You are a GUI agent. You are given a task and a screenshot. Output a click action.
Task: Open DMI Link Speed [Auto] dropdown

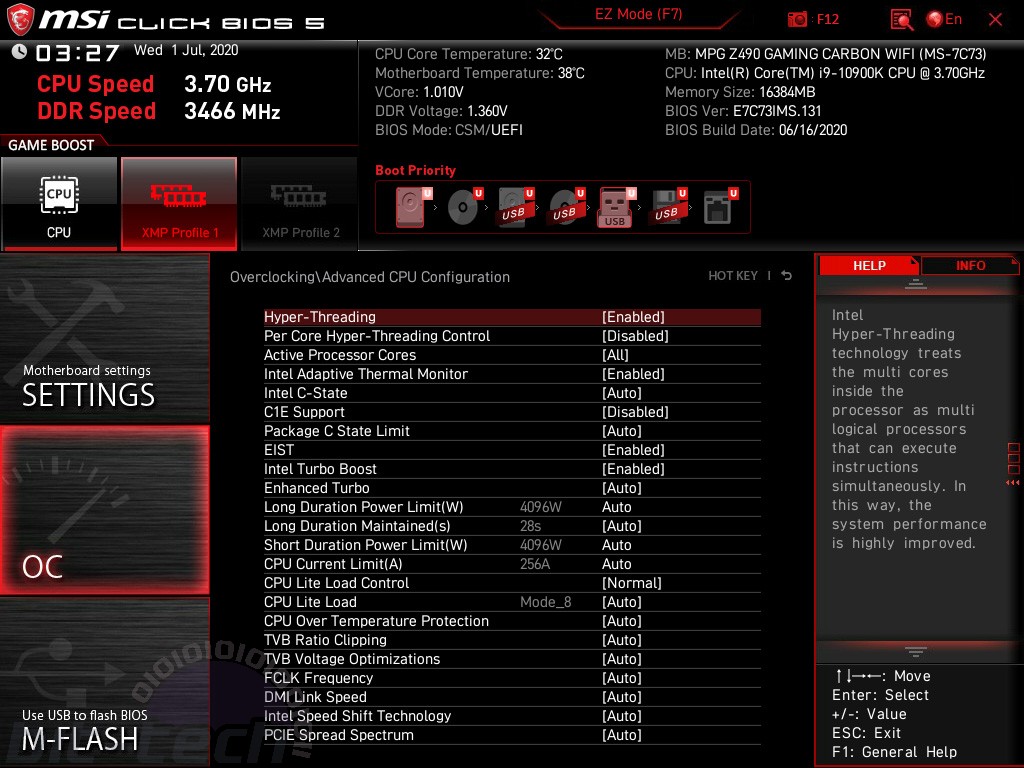tap(622, 696)
